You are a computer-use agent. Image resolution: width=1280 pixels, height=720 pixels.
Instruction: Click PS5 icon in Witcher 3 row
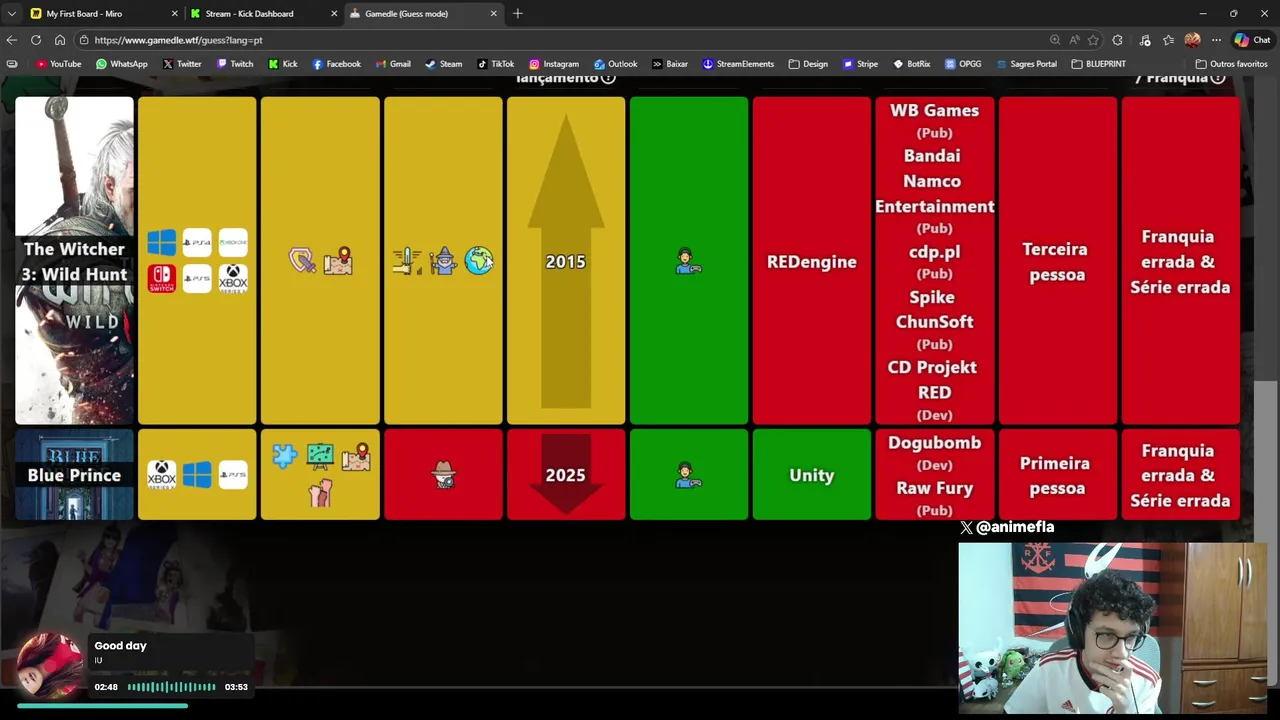click(197, 278)
